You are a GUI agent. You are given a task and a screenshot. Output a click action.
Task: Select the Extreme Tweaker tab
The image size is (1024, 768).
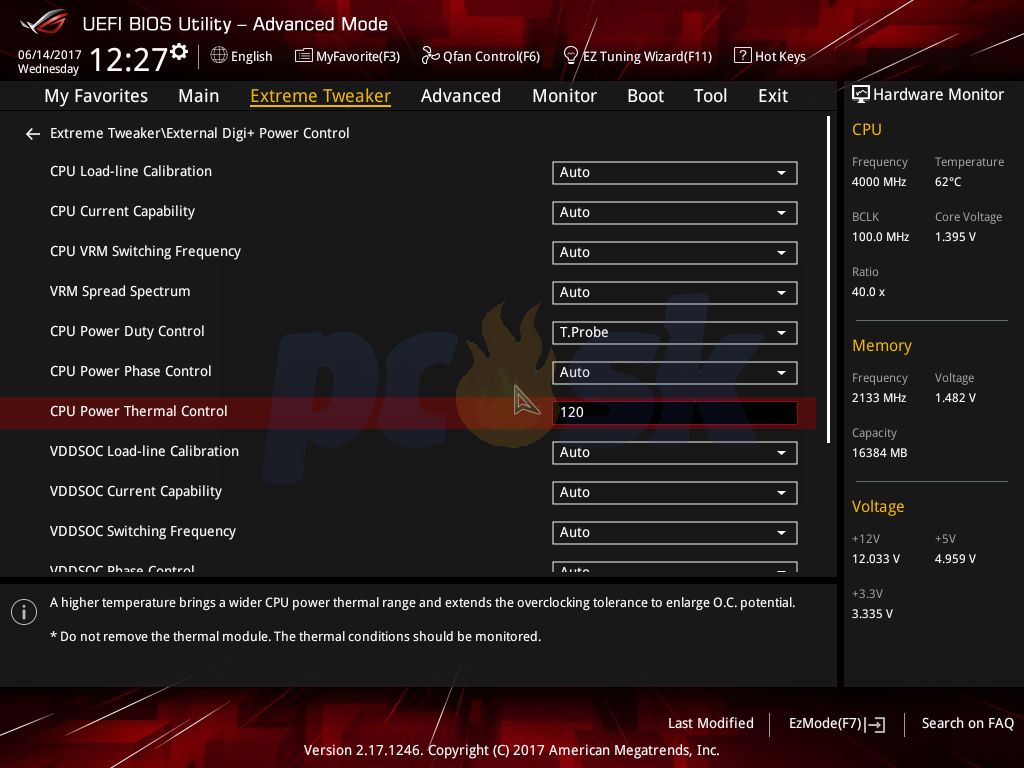click(x=321, y=96)
